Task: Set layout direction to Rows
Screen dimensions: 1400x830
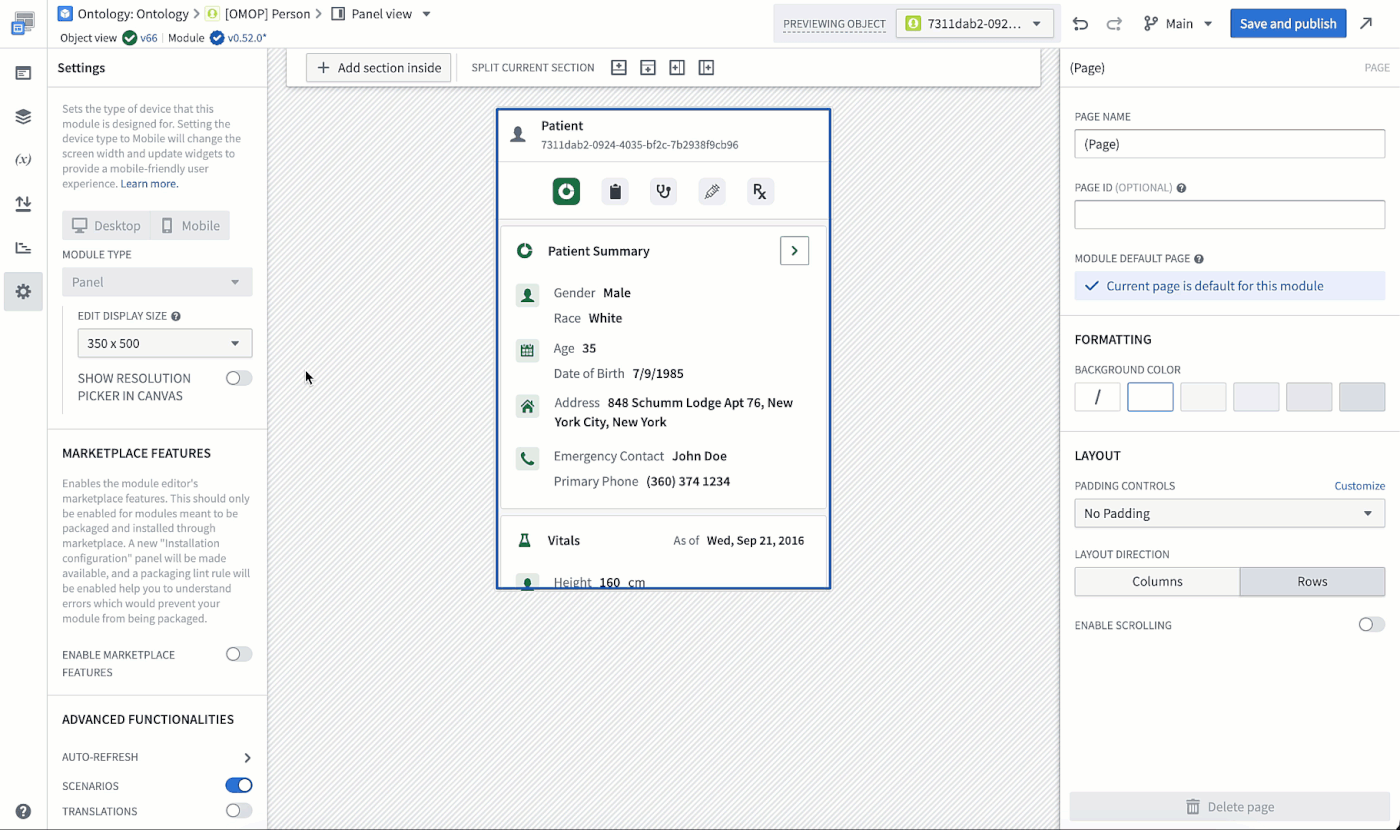Action: pos(1312,582)
